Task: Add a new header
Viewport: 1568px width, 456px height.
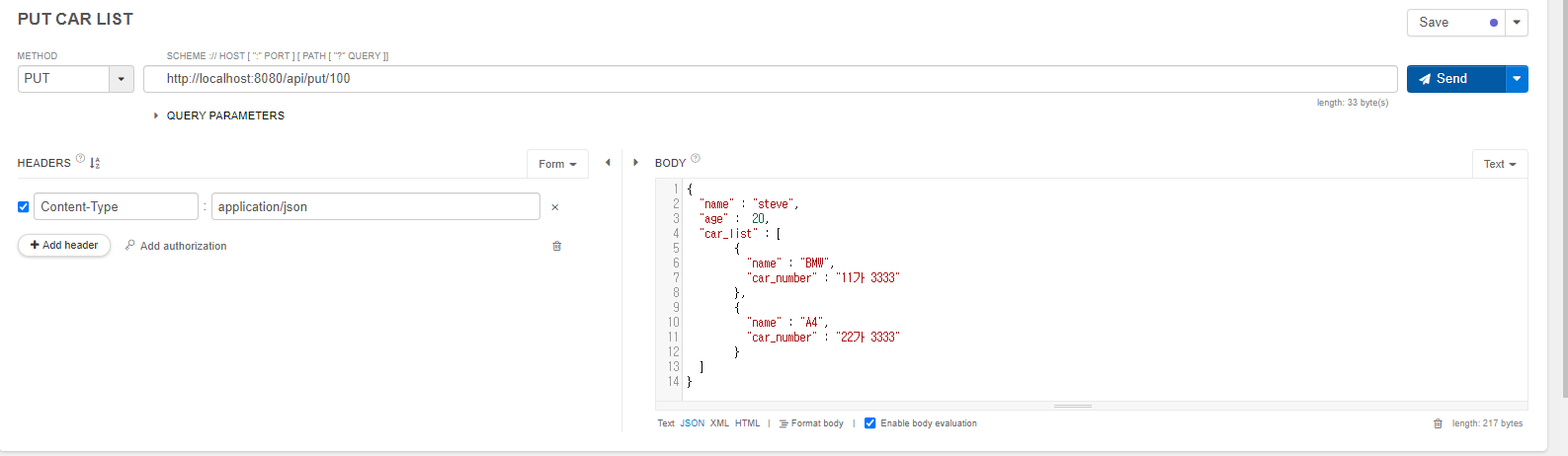Action: pos(64,245)
